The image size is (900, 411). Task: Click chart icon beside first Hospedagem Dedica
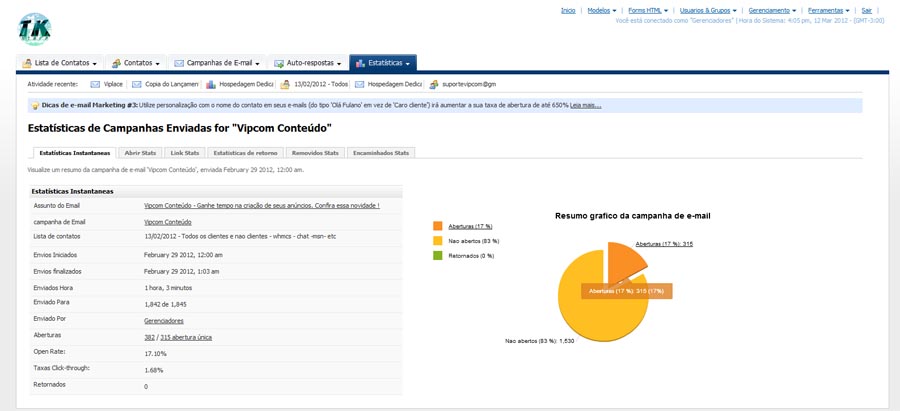(x=211, y=84)
